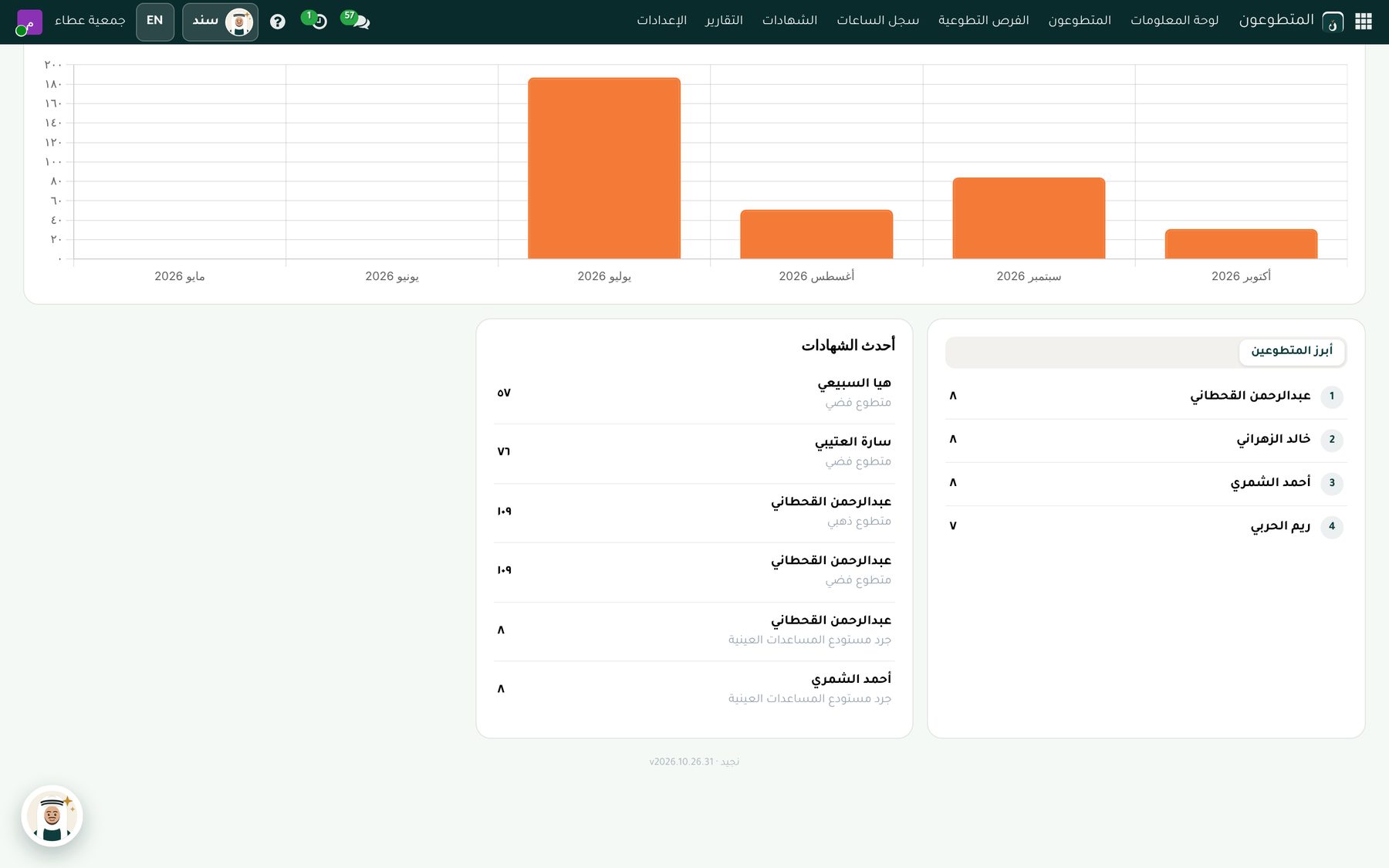Open the floating assistant avatar button

(52, 816)
